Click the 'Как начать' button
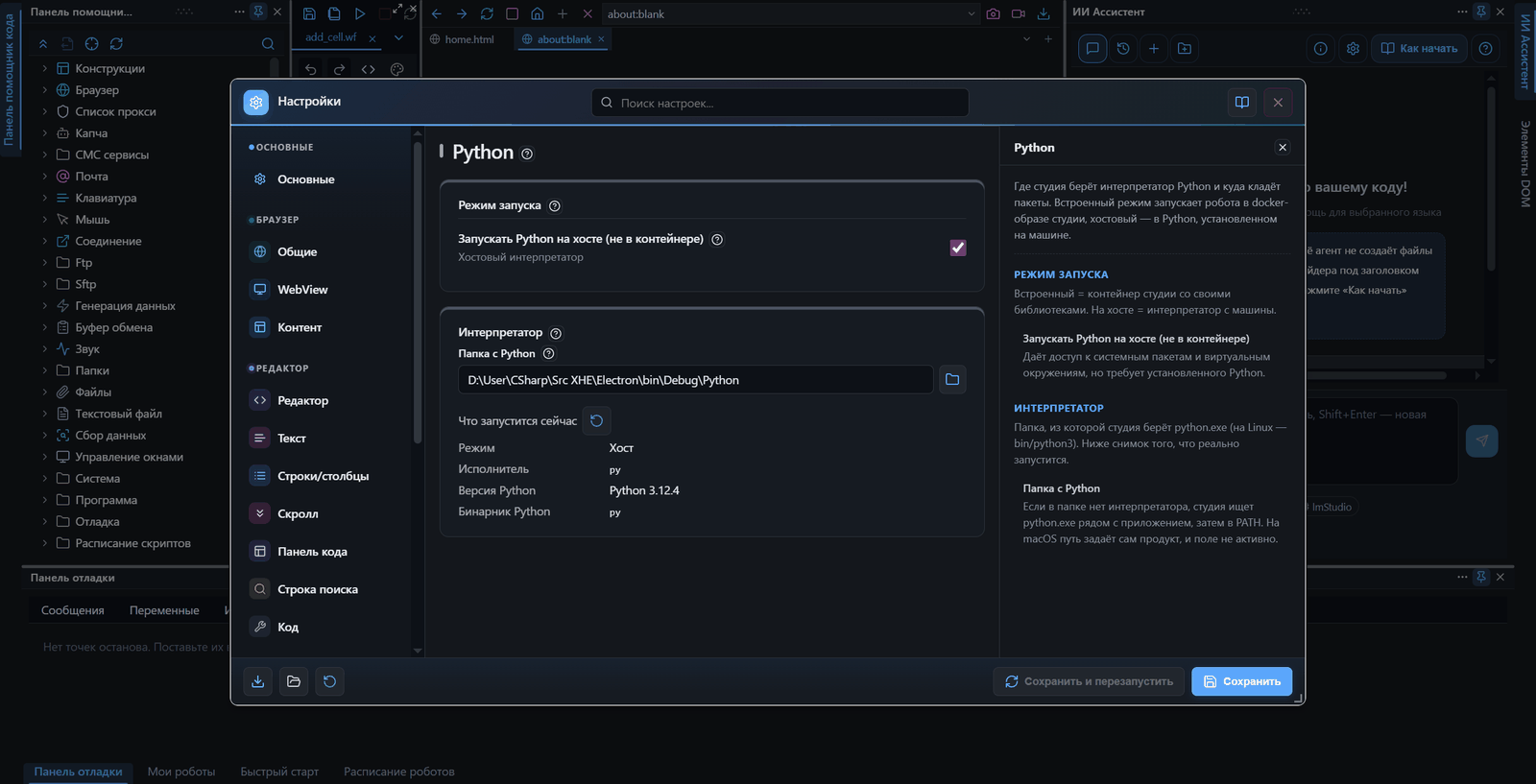 [x=1418, y=49]
